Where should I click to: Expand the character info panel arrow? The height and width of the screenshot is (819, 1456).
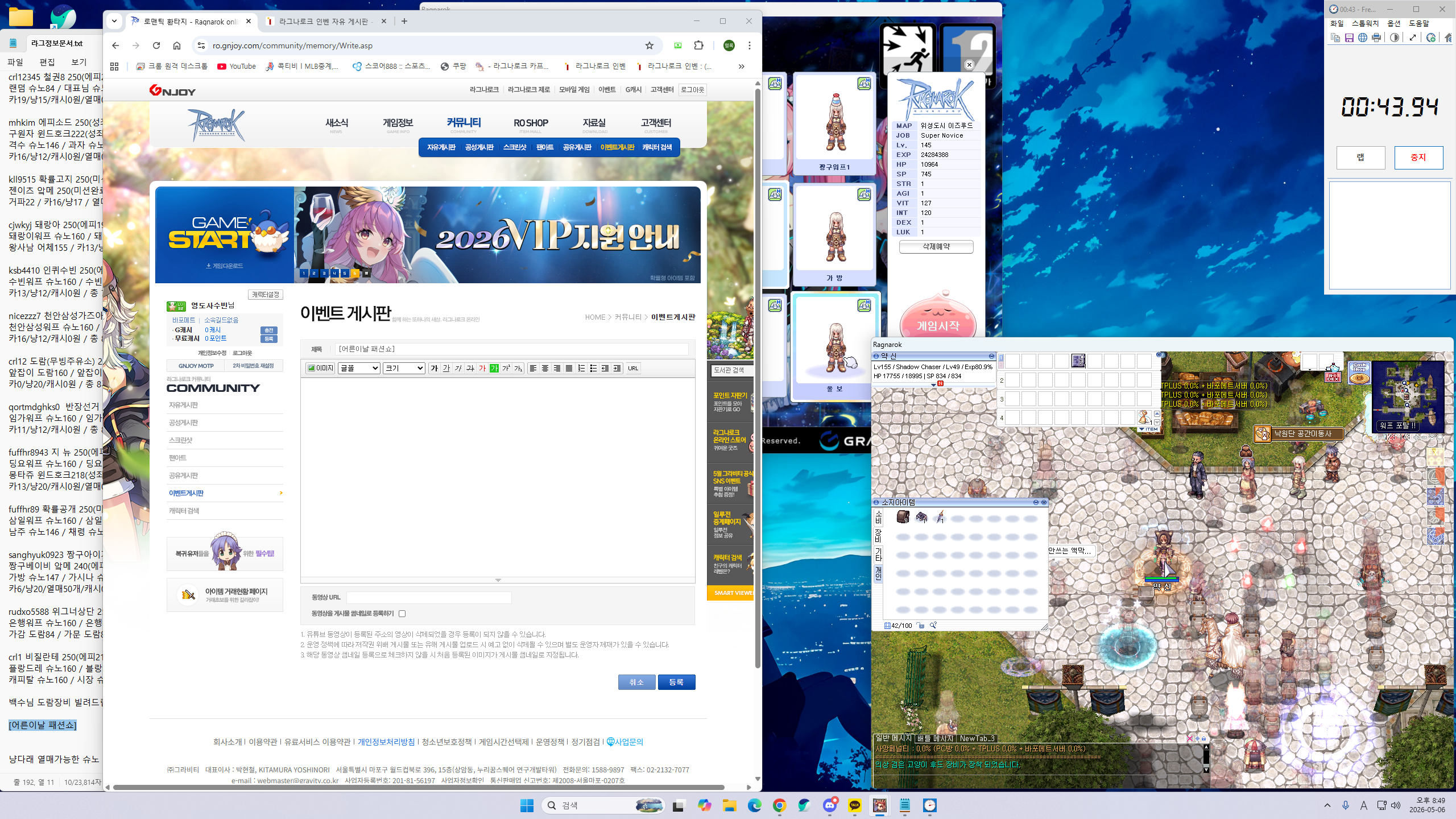[934, 384]
